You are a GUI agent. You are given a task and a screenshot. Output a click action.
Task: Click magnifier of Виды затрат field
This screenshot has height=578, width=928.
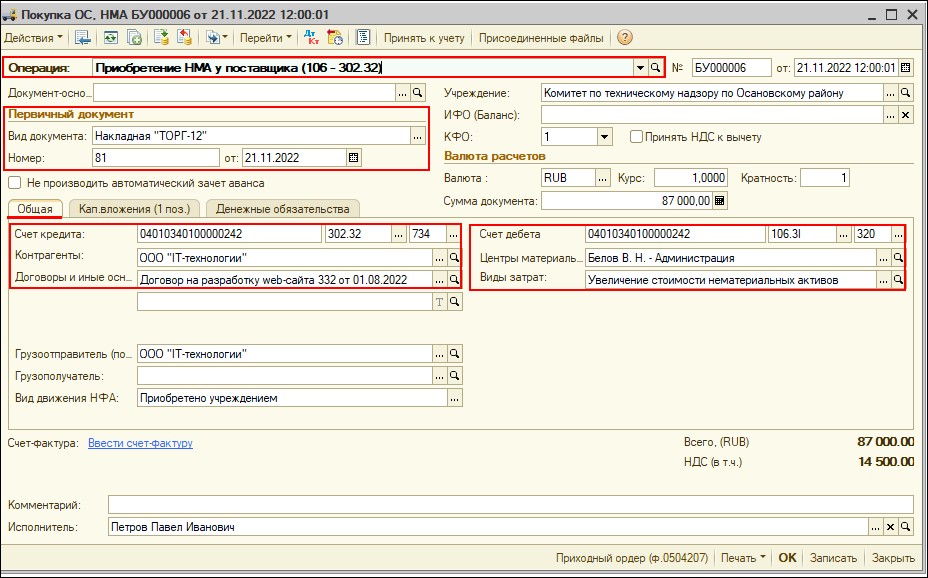point(898,280)
